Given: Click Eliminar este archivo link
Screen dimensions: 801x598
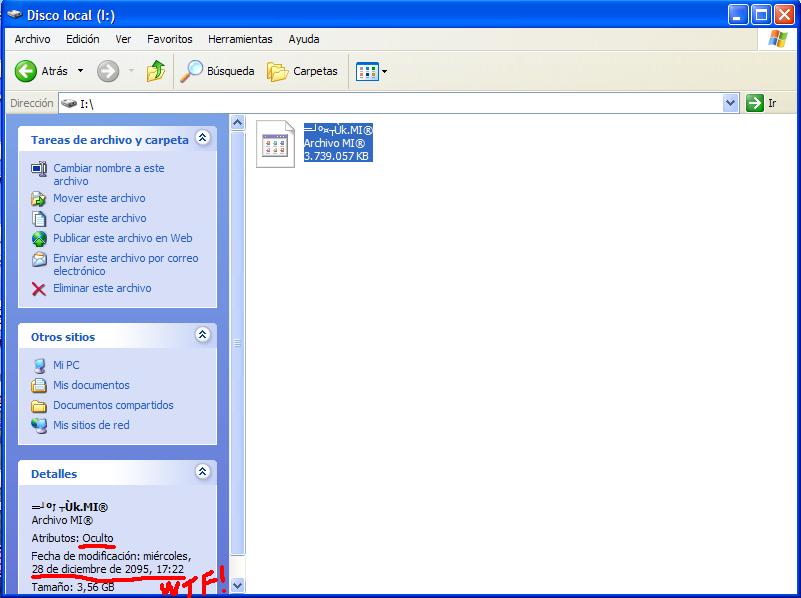Looking at the screenshot, I should click(x=102, y=288).
